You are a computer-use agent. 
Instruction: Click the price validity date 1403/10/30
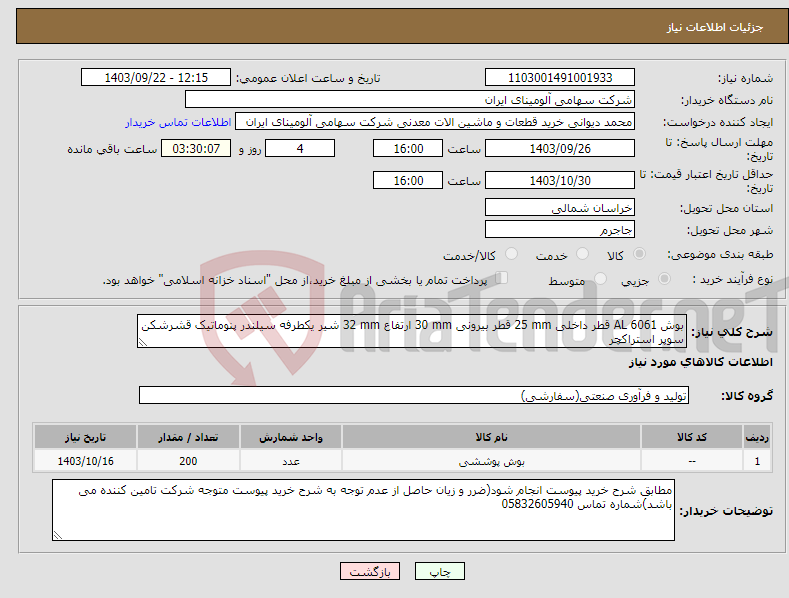(560, 180)
